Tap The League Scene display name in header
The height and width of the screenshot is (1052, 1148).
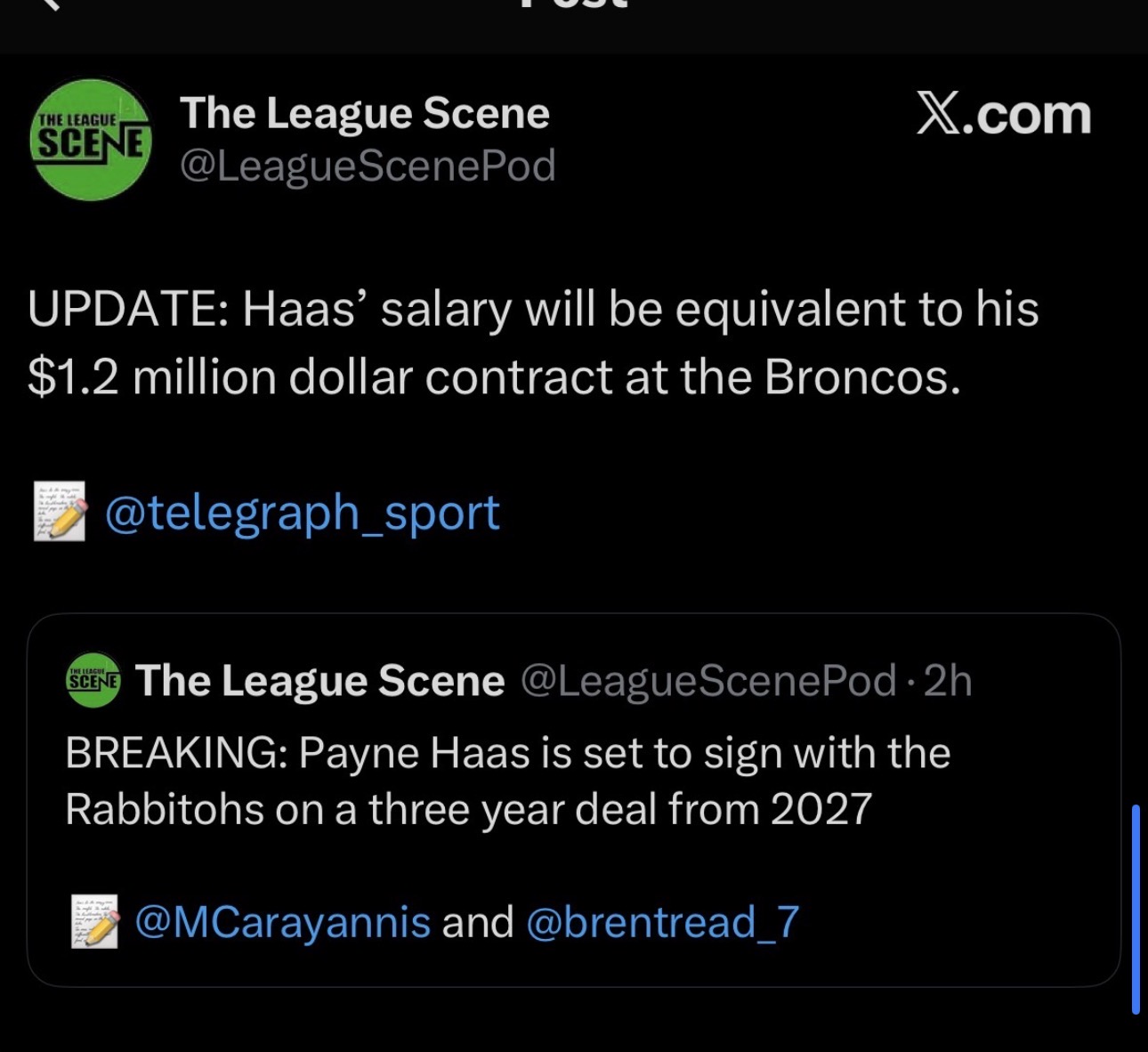click(x=365, y=114)
